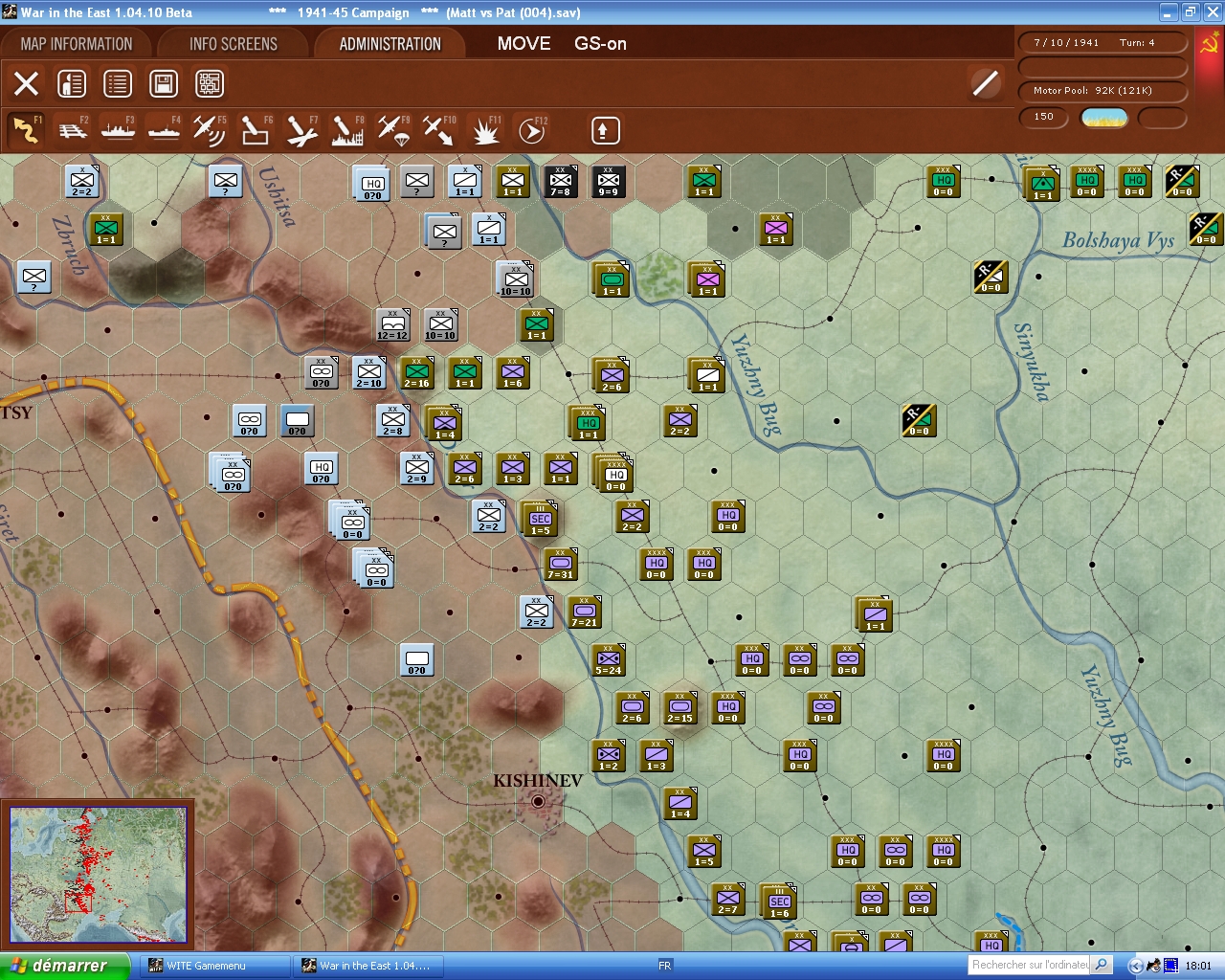Select the Soviet unit marked 2=15

pos(680,708)
